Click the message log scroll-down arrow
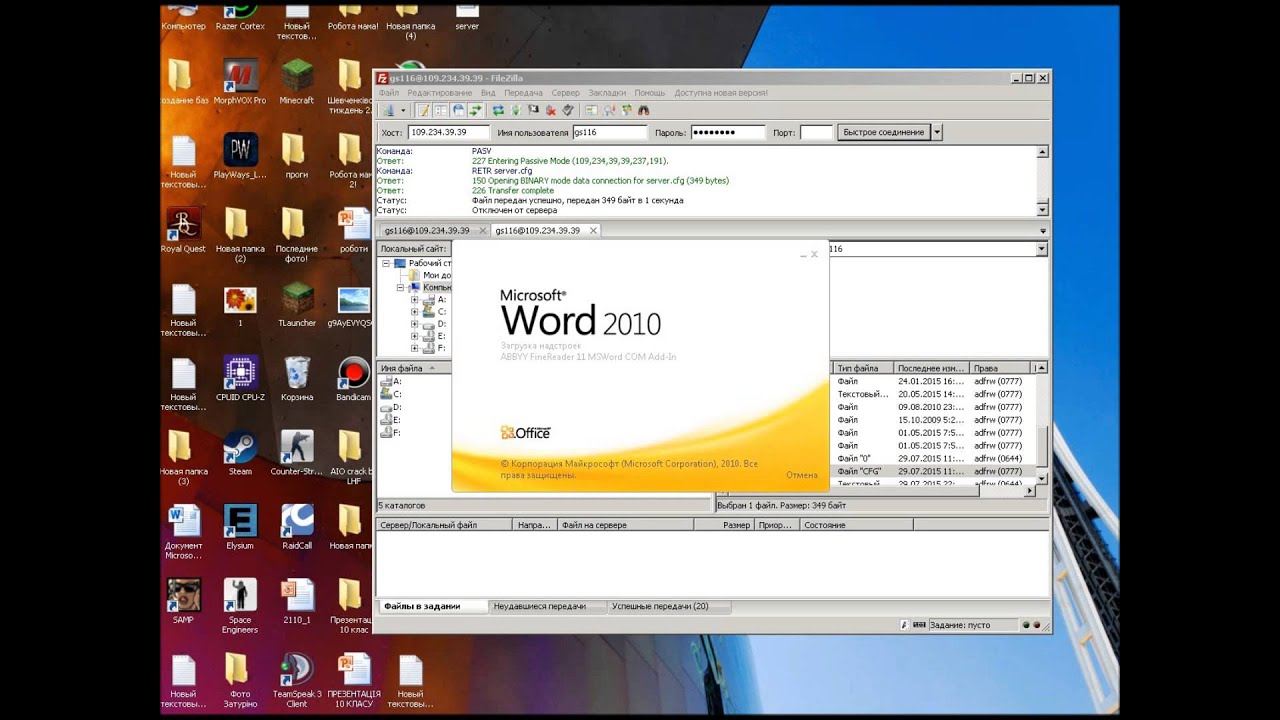 [x=1042, y=209]
